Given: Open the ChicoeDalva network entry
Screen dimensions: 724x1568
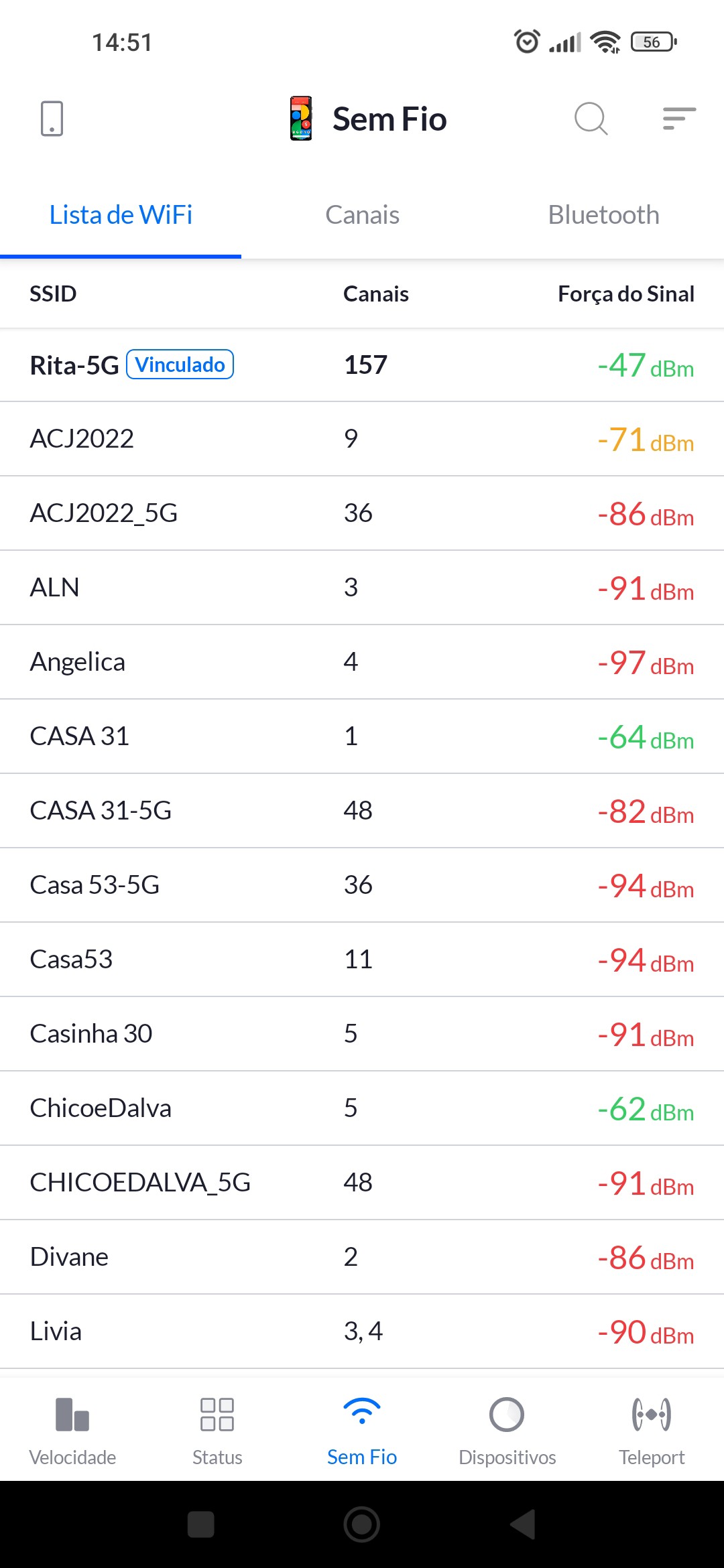Looking at the screenshot, I should point(362,1108).
